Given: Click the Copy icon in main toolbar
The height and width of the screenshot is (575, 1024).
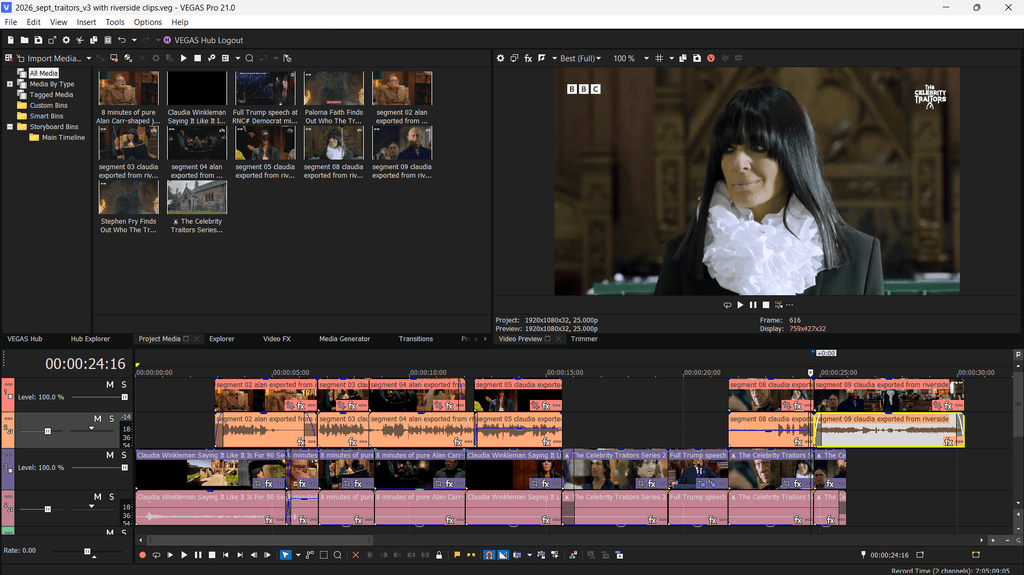Looking at the screenshot, I should point(93,40).
